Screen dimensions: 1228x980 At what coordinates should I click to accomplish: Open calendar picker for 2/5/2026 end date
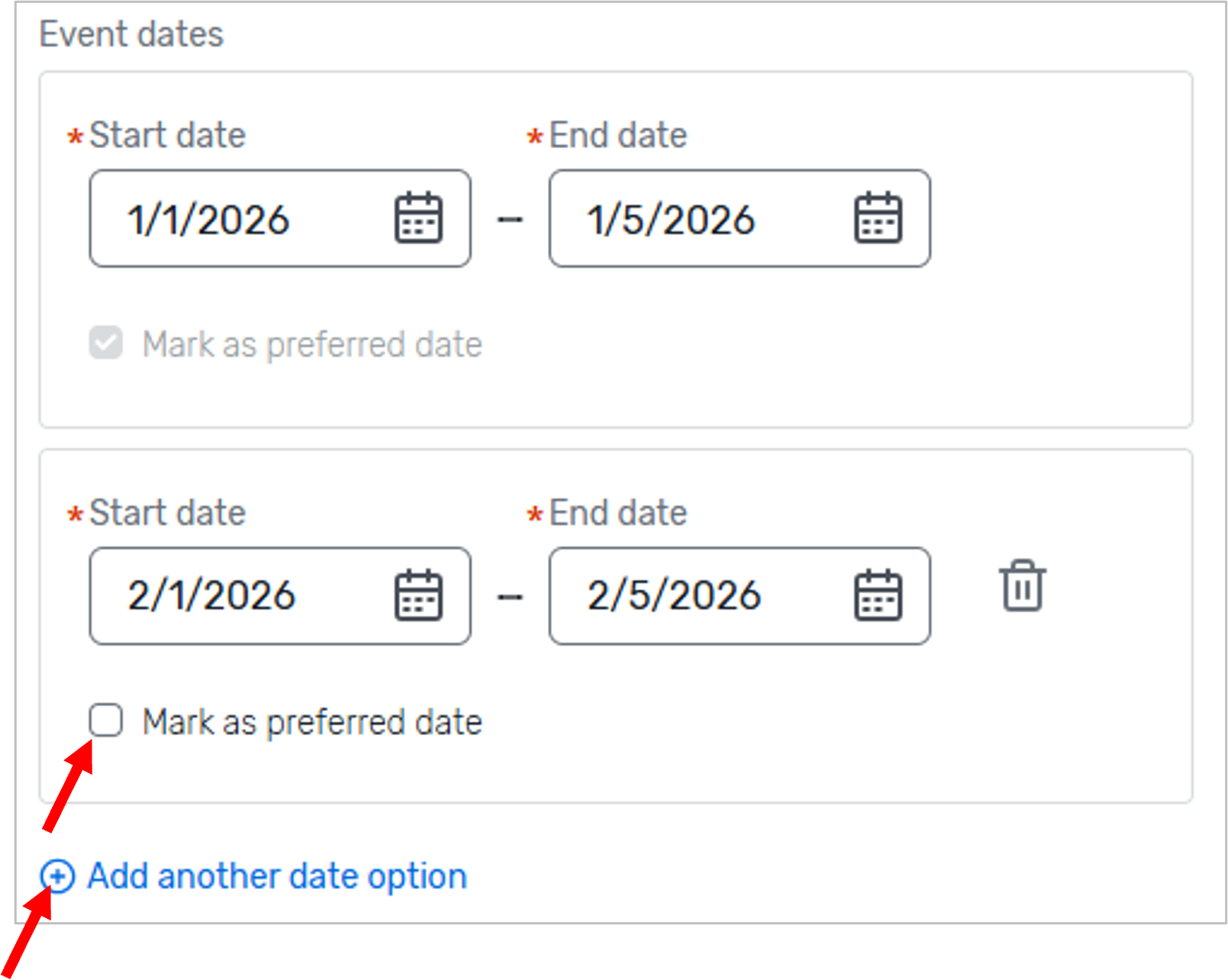click(x=878, y=595)
